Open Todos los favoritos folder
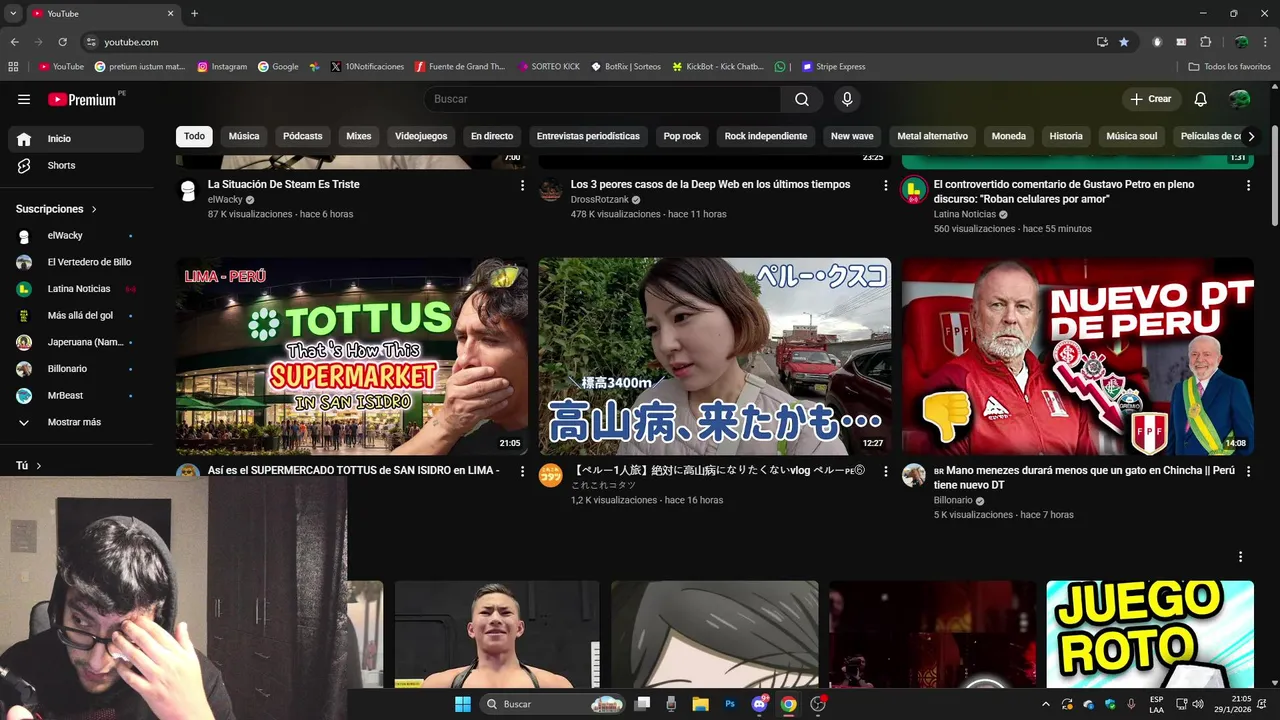Image resolution: width=1280 pixels, height=720 pixels. pyautogui.click(x=1230, y=67)
